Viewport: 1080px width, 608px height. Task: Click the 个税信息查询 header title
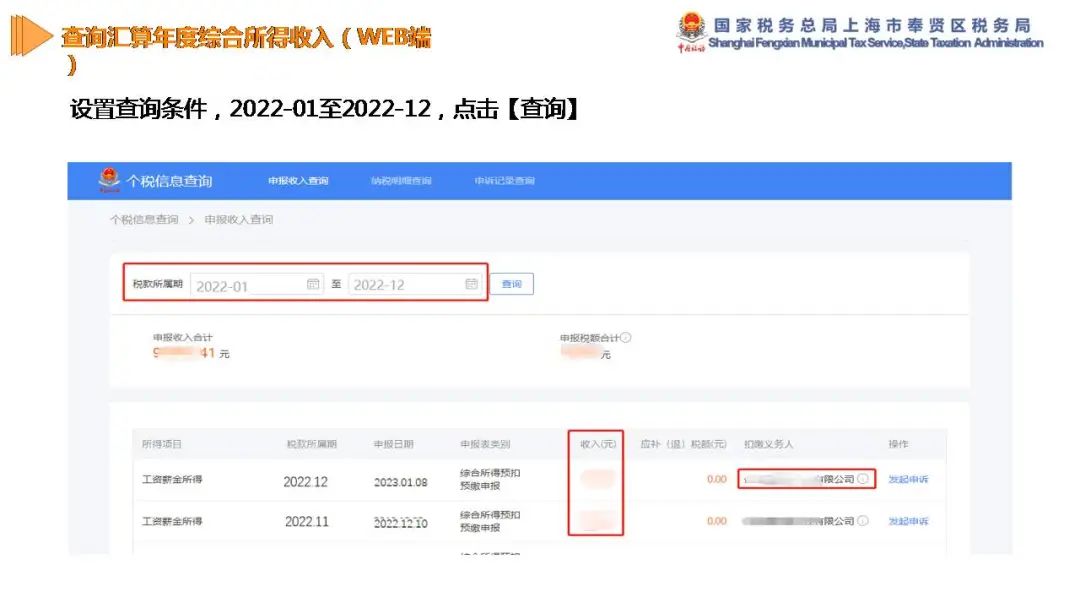tap(169, 181)
